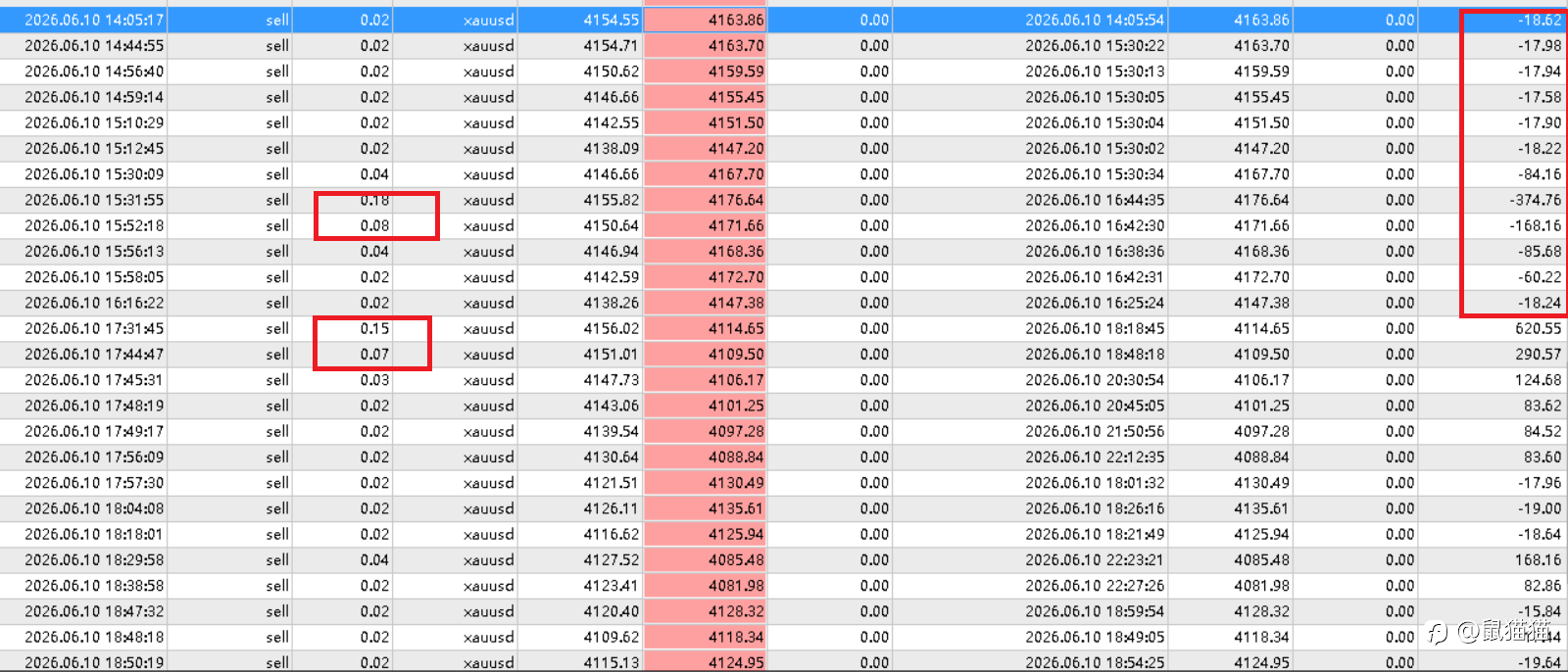The width and height of the screenshot is (1568, 672).
Task: Select open time 2026.06.10 17:57:30
Action: pos(94,483)
